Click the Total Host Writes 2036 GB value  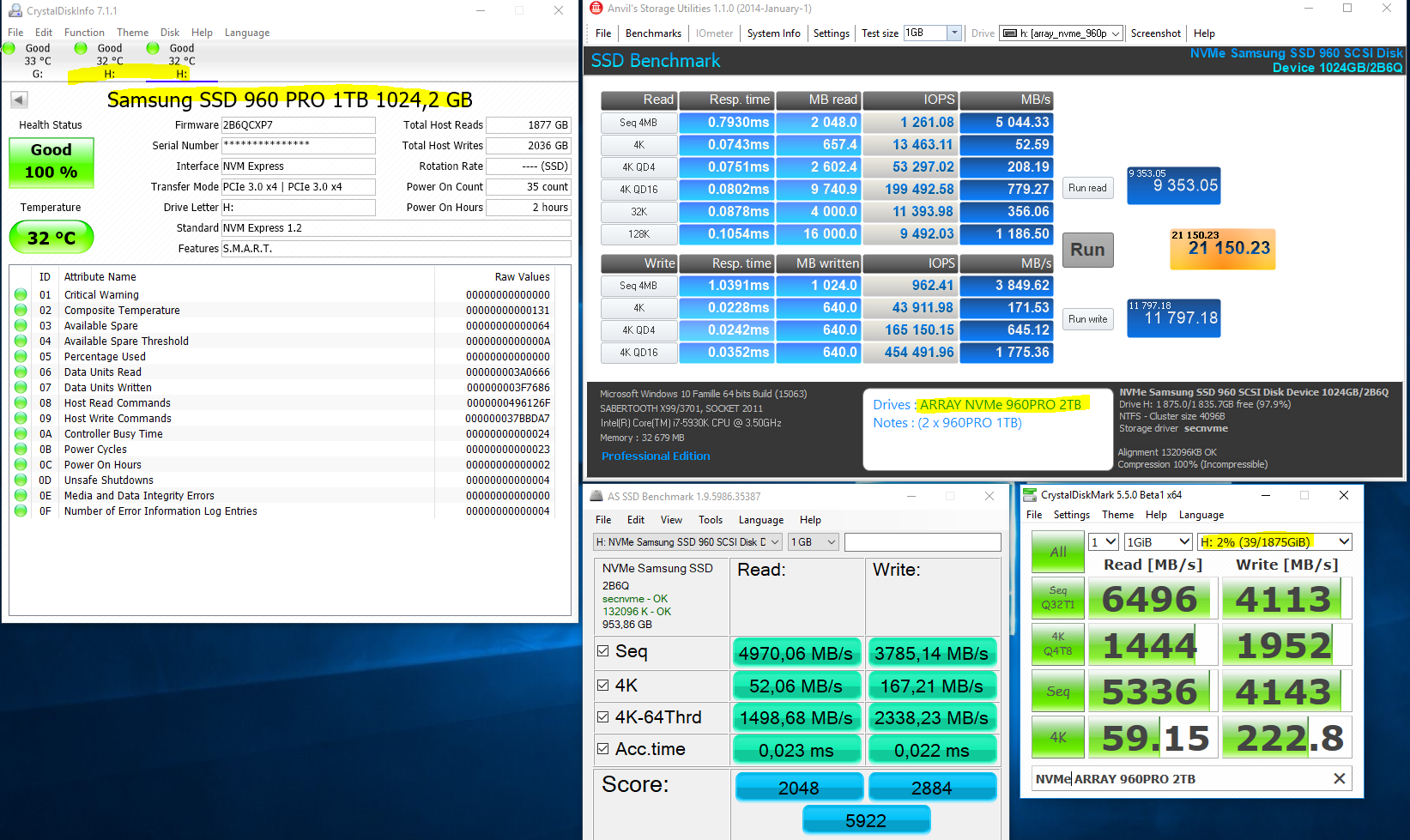pos(528,146)
